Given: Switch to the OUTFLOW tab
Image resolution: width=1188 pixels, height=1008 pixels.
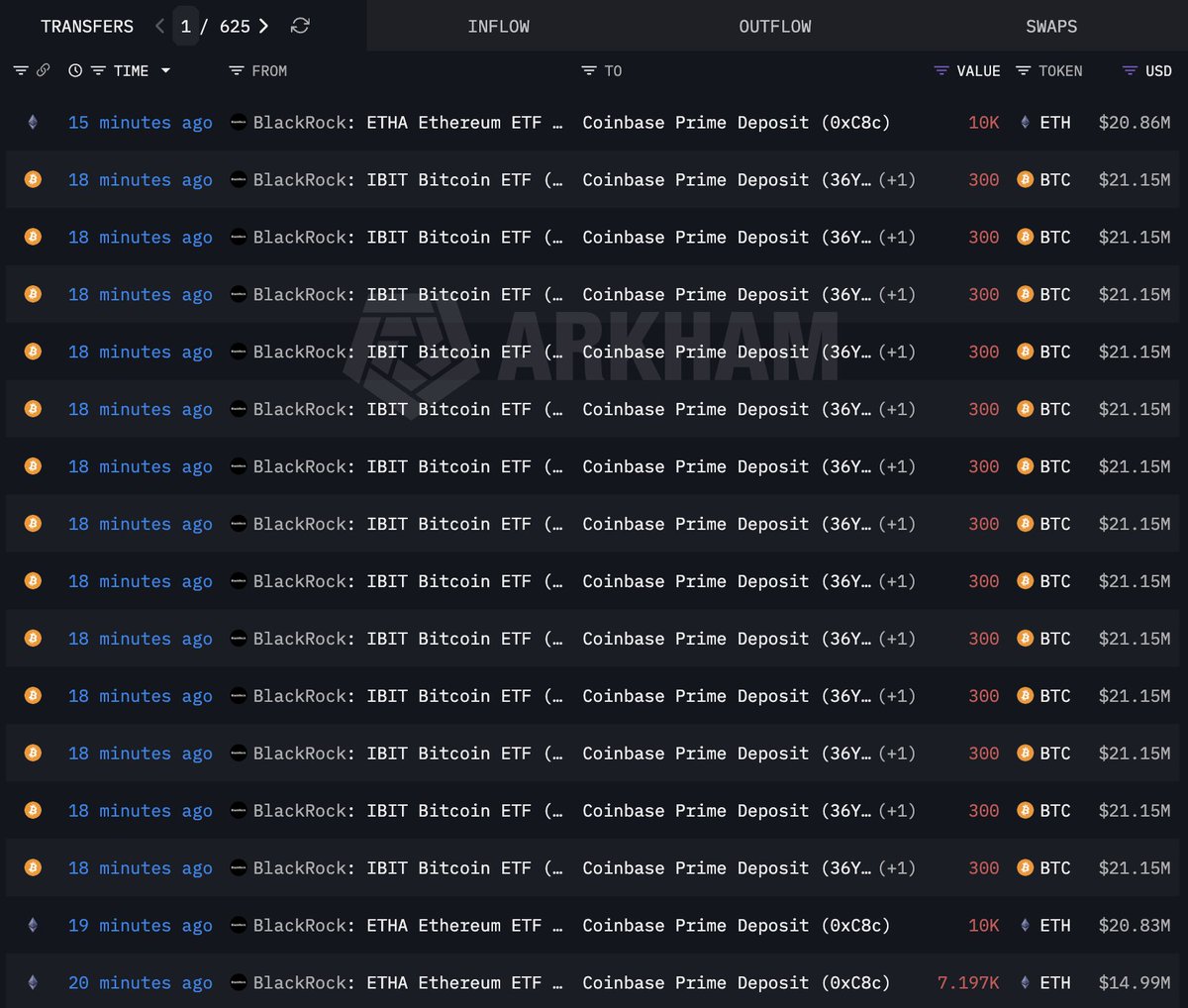Looking at the screenshot, I should click(x=774, y=27).
